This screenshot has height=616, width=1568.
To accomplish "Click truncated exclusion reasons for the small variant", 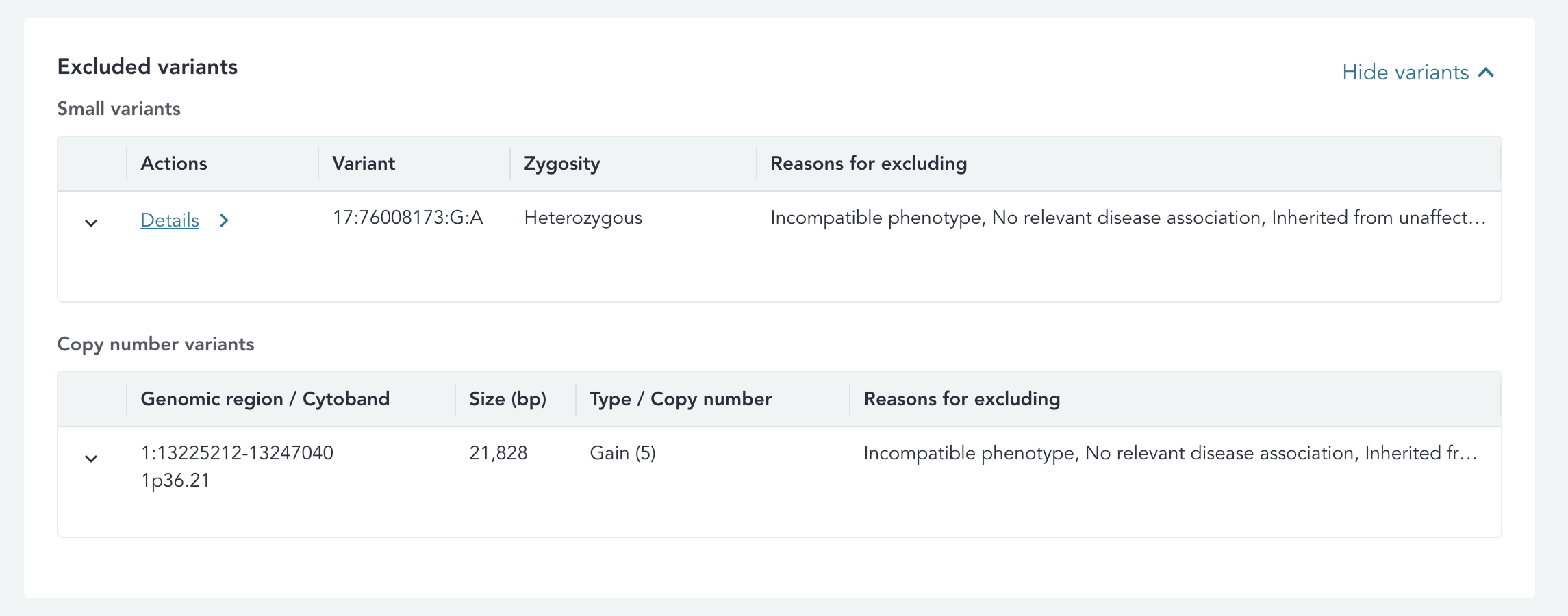I will pyautogui.click(x=1128, y=218).
